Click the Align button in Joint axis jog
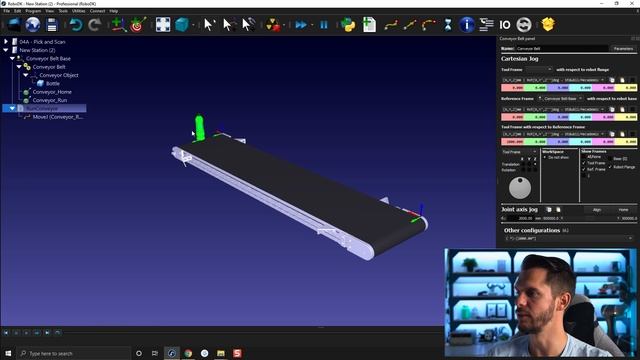This screenshot has height=360, width=640. (597, 210)
